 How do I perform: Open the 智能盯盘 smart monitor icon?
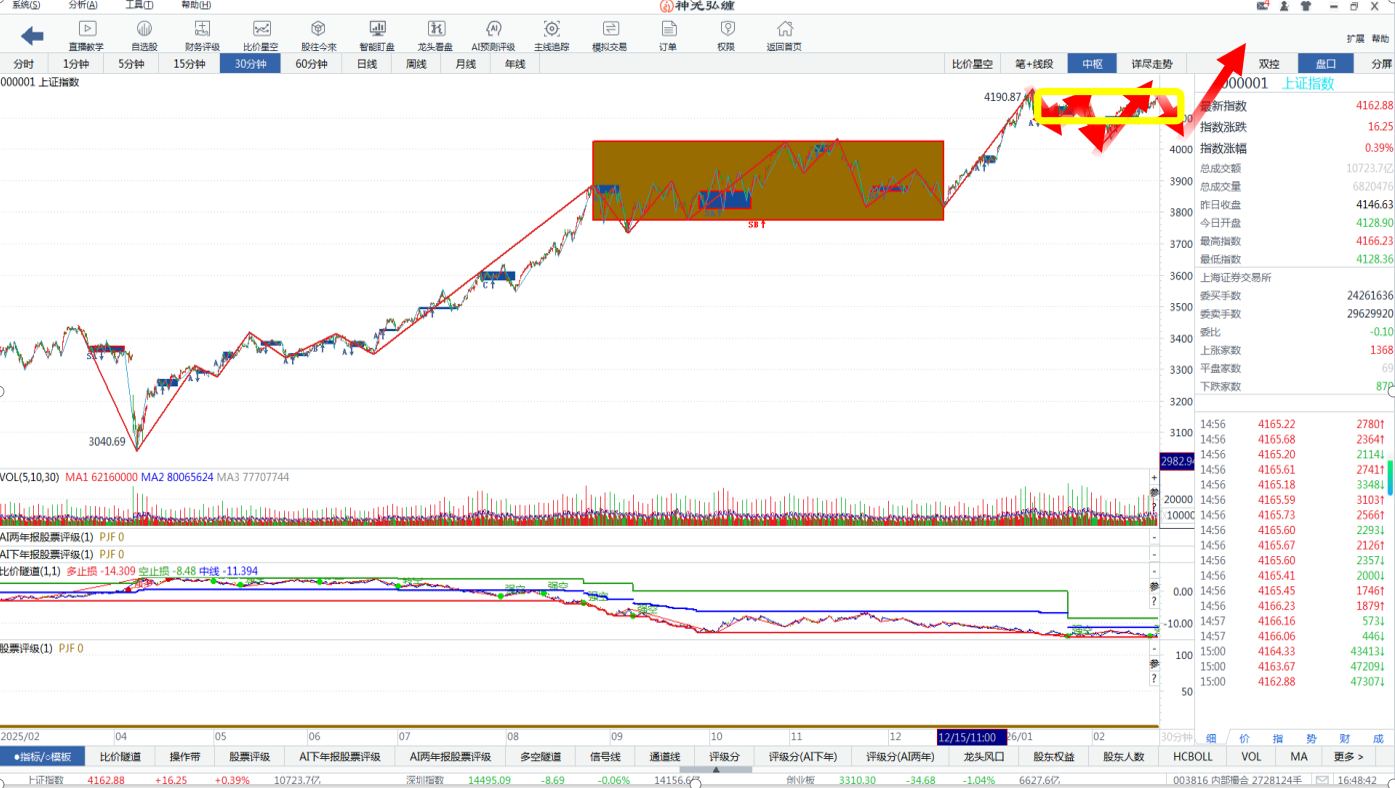(377, 35)
